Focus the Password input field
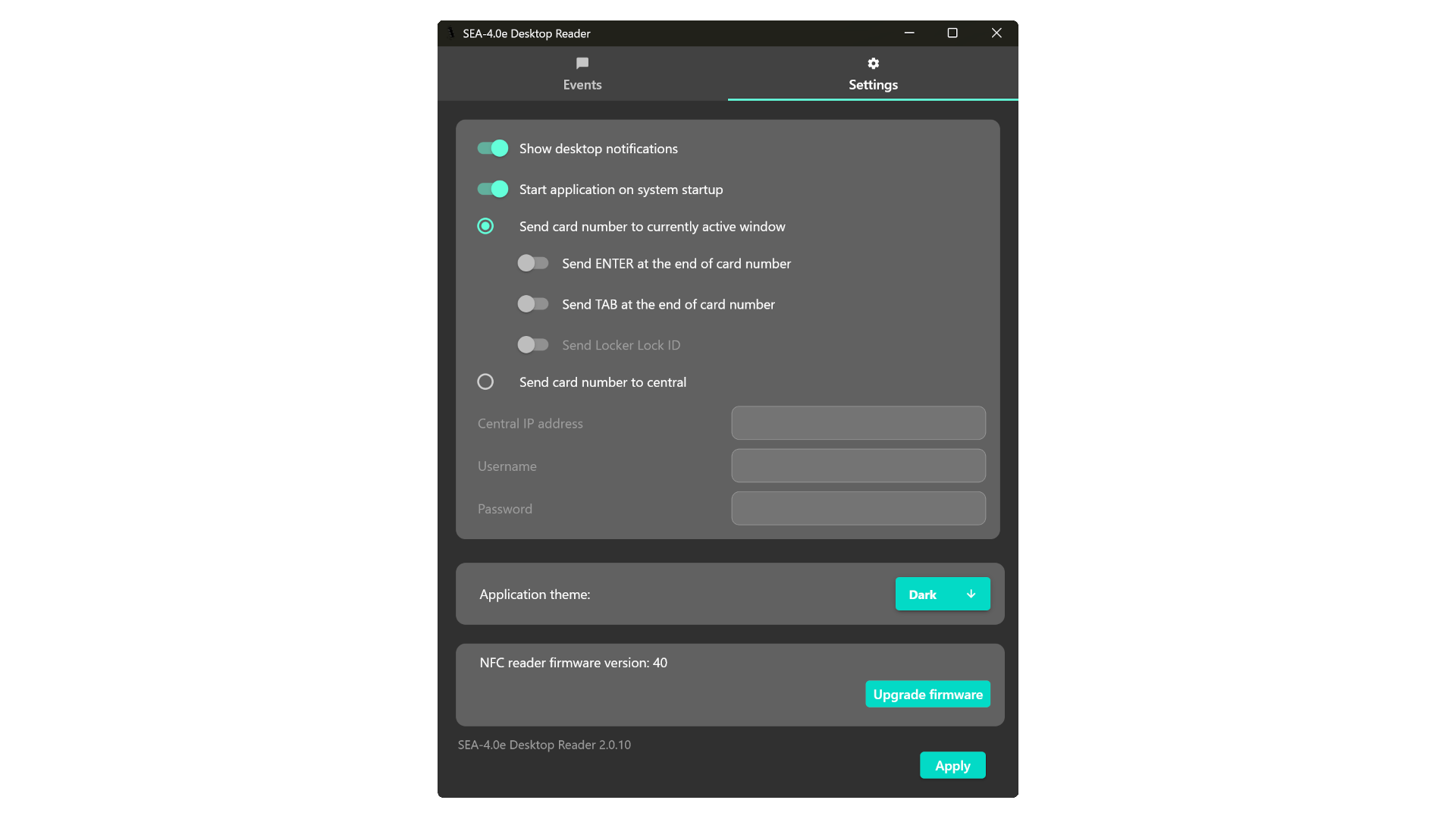This screenshot has height=819, width=1456. click(x=858, y=508)
